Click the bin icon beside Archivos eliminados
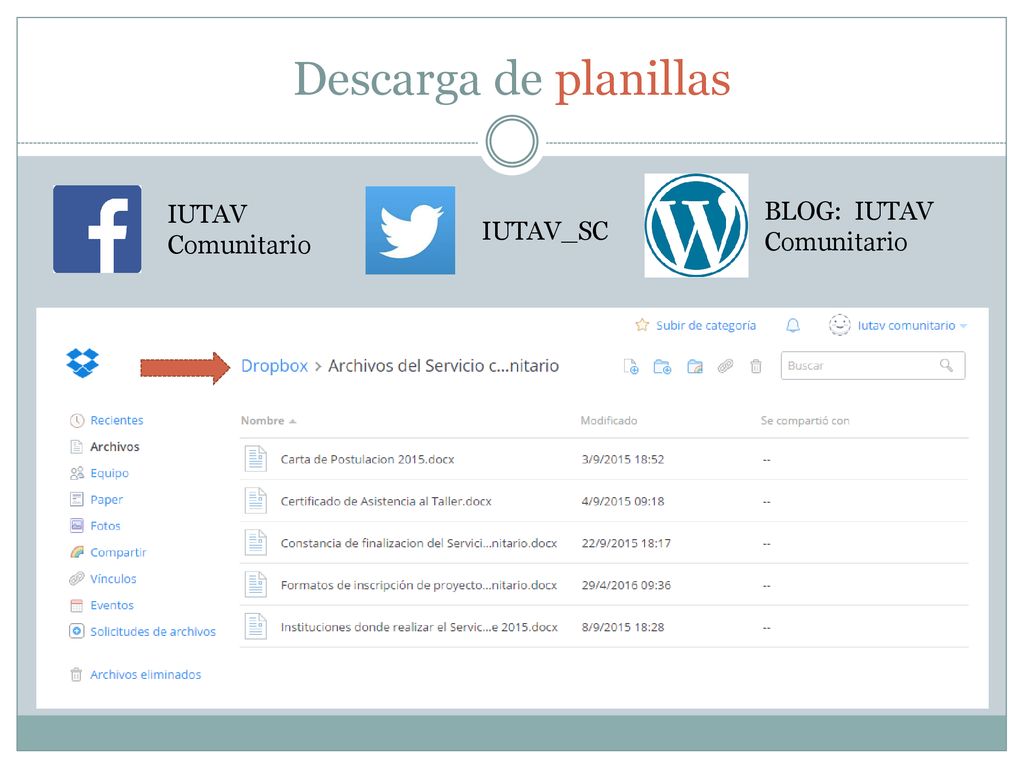The width and height of the screenshot is (1024, 768). 76,675
